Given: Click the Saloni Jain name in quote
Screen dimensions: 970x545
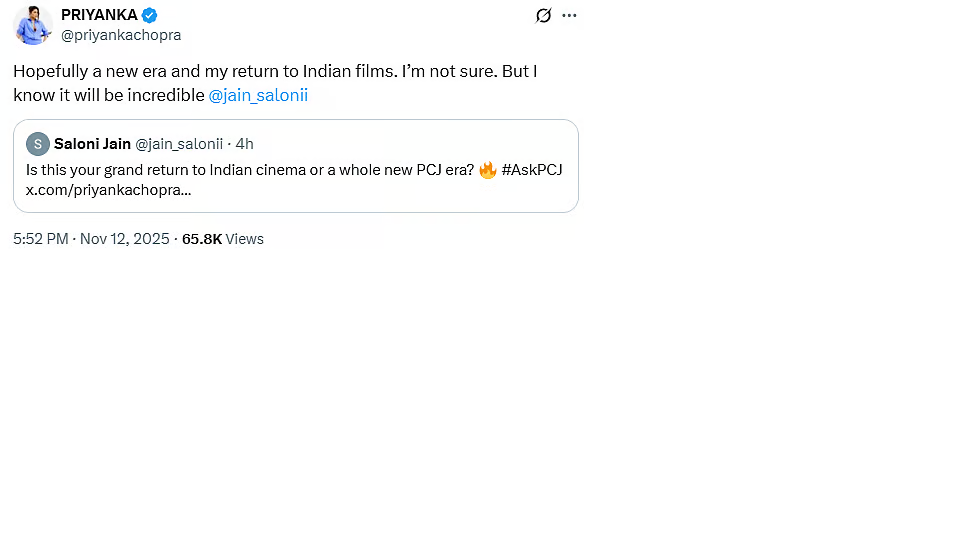Looking at the screenshot, I should pyautogui.click(x=92, y=144).
